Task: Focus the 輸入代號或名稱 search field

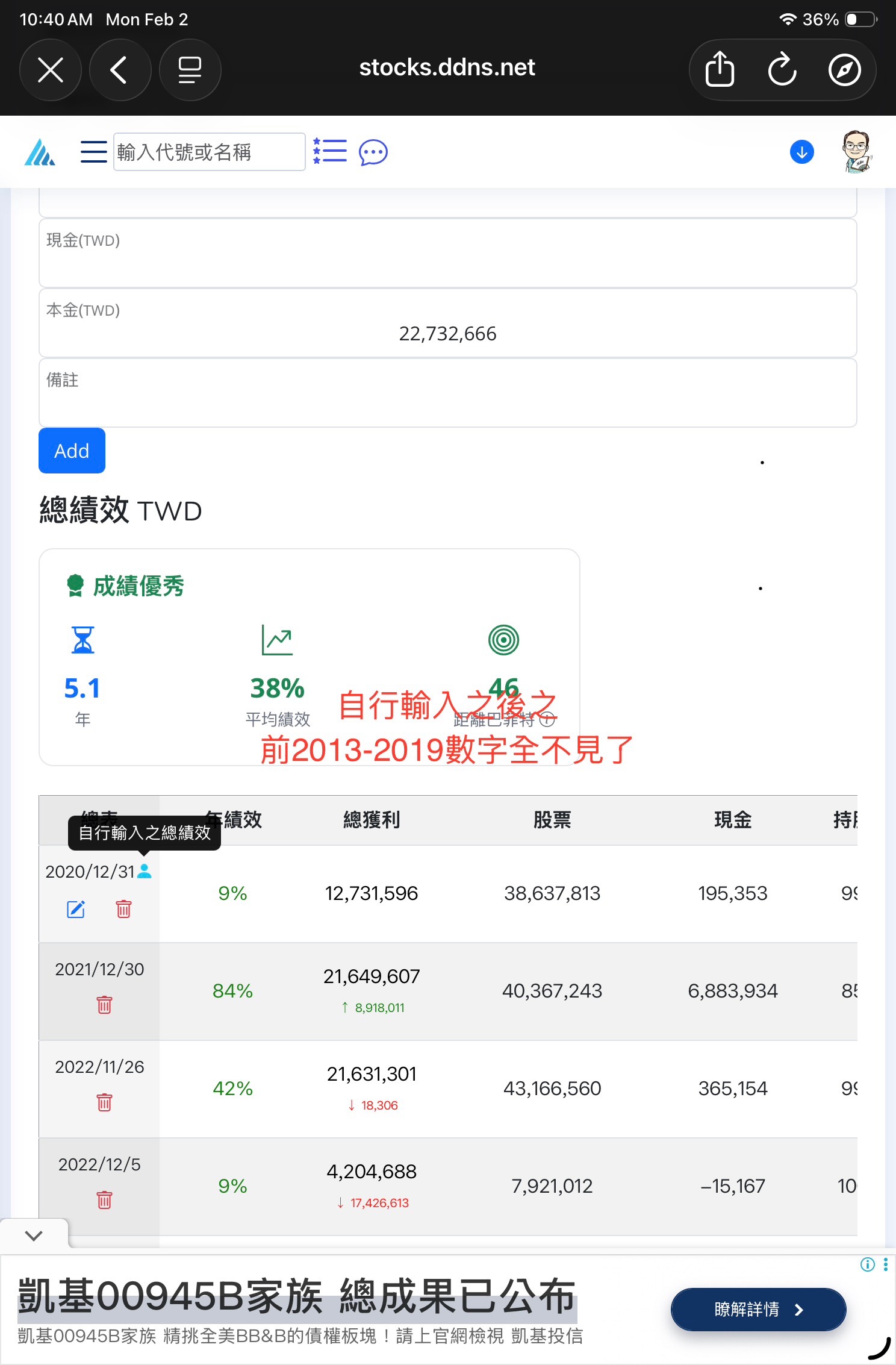Action: pos(208,152)
